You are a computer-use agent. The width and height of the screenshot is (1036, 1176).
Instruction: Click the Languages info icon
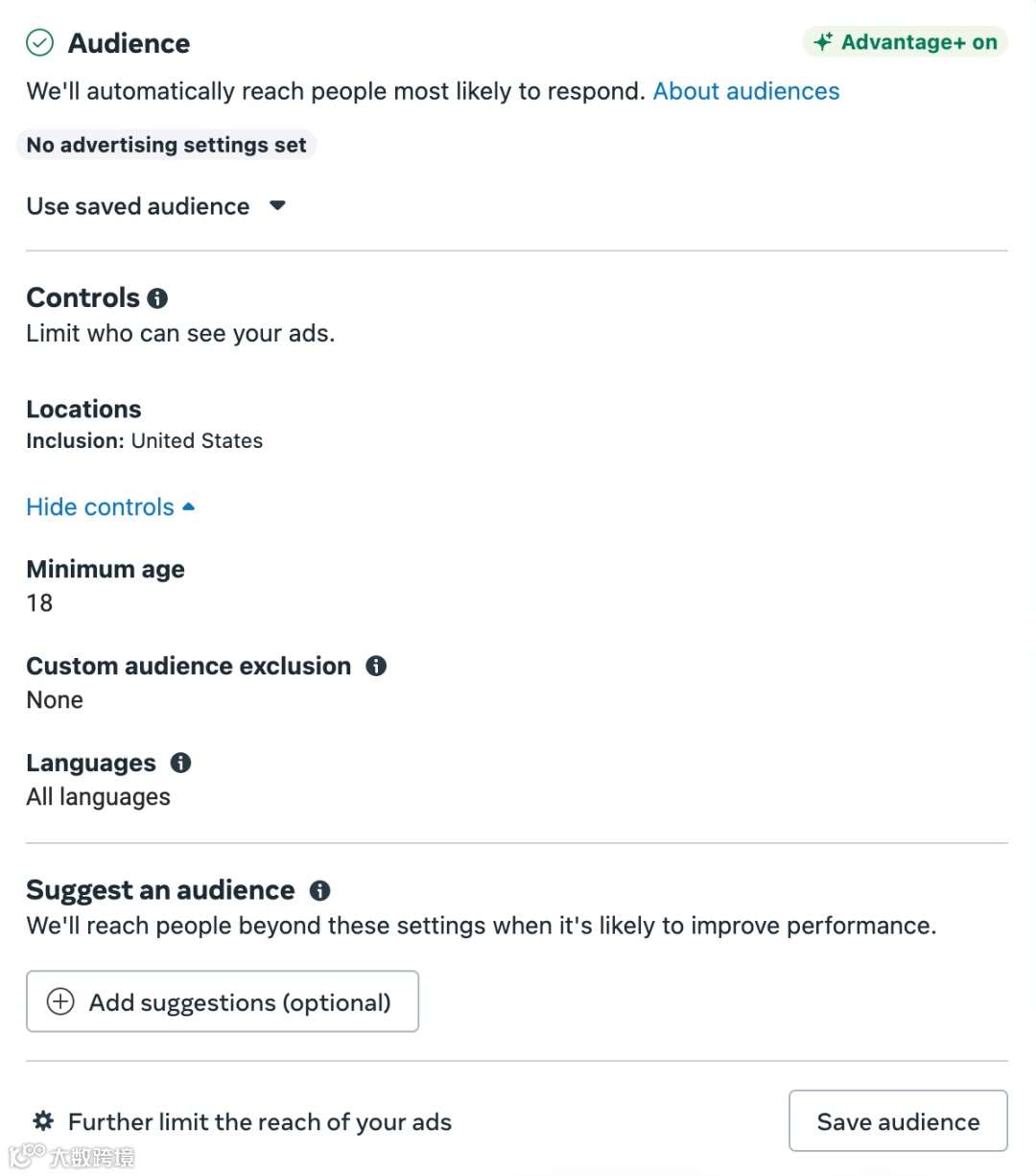click(x=180, y=763)
